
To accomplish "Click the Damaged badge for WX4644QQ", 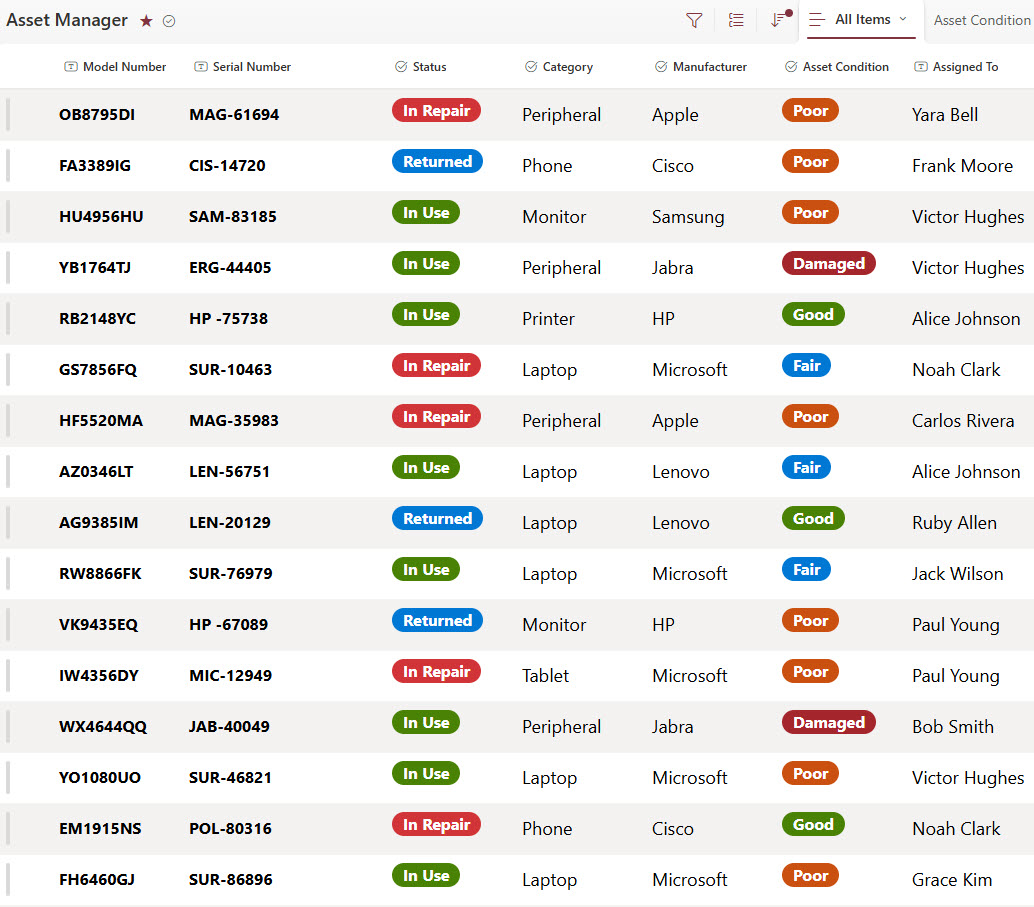I will point(829,723).
